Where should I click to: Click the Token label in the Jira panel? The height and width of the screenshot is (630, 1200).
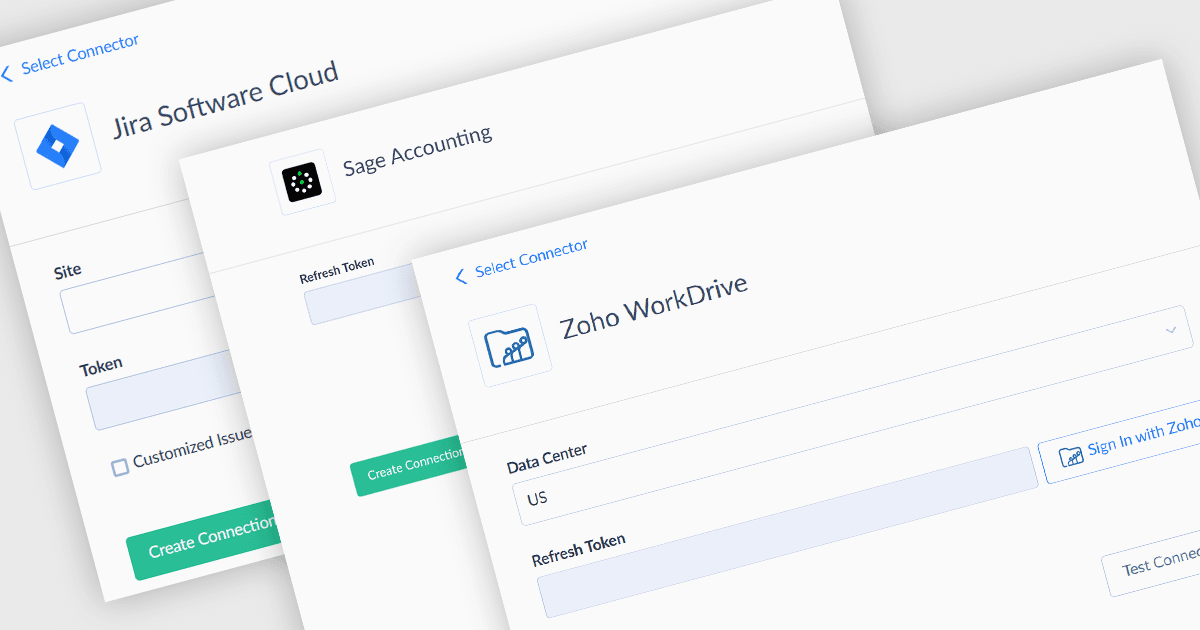[x=101, y=367]
